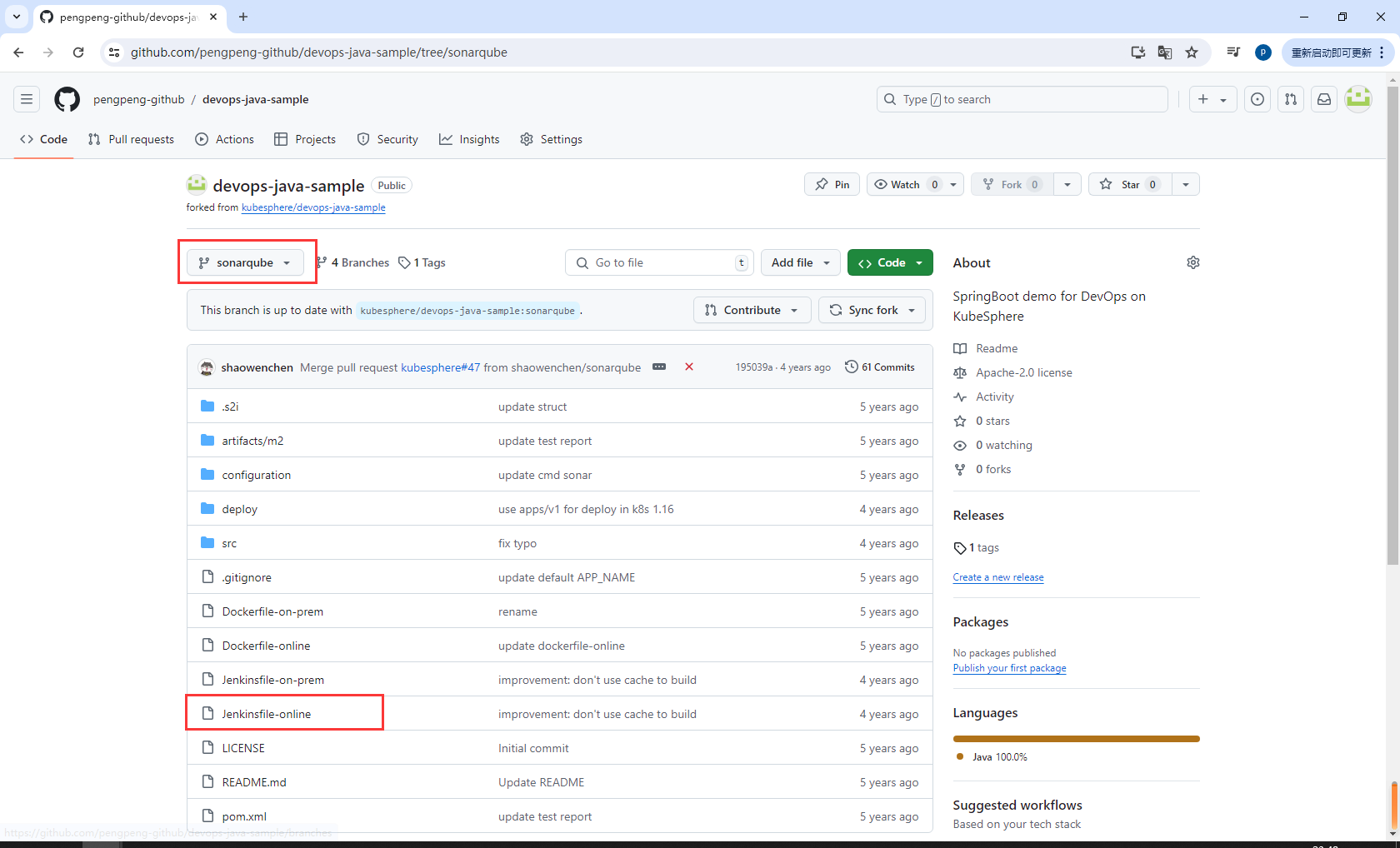
Task: Open the Projects tab
Action: pyautogui.click(x=305, y=139)
